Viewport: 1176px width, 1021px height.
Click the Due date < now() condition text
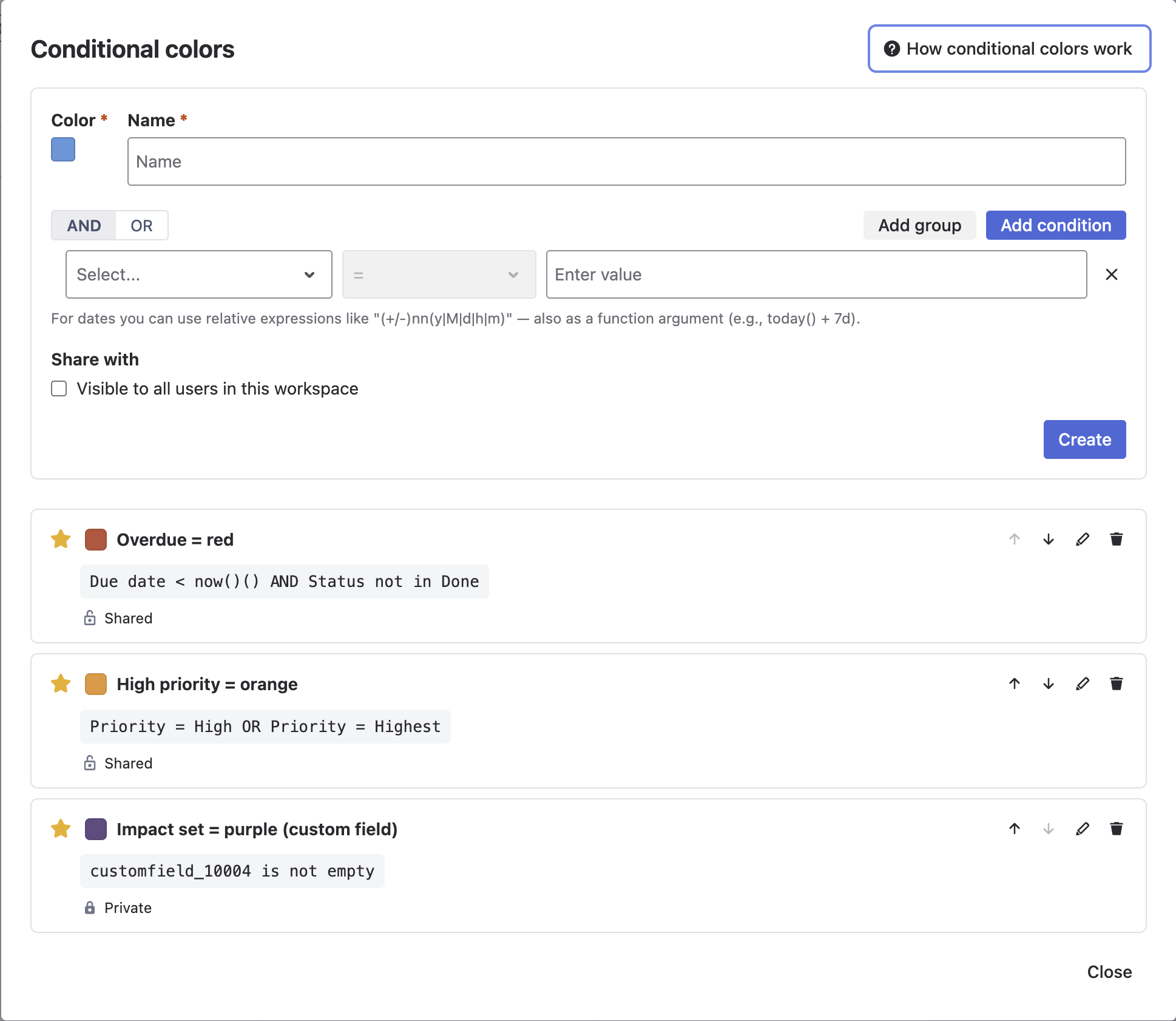coord(285,582)
